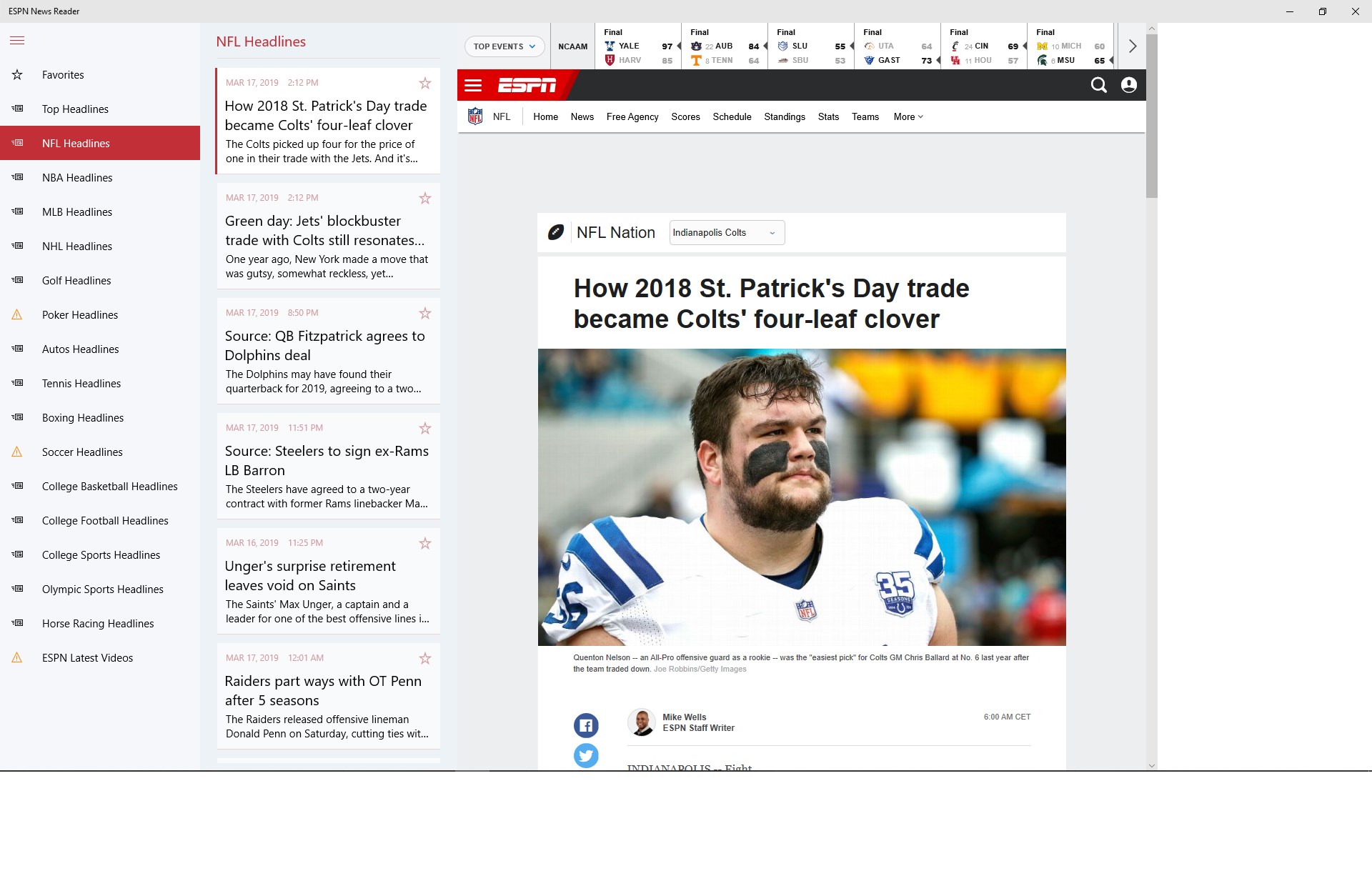This screenshot has width=1372, height=886.
Task: Open the Standings tab
Action: pos(784,117)
